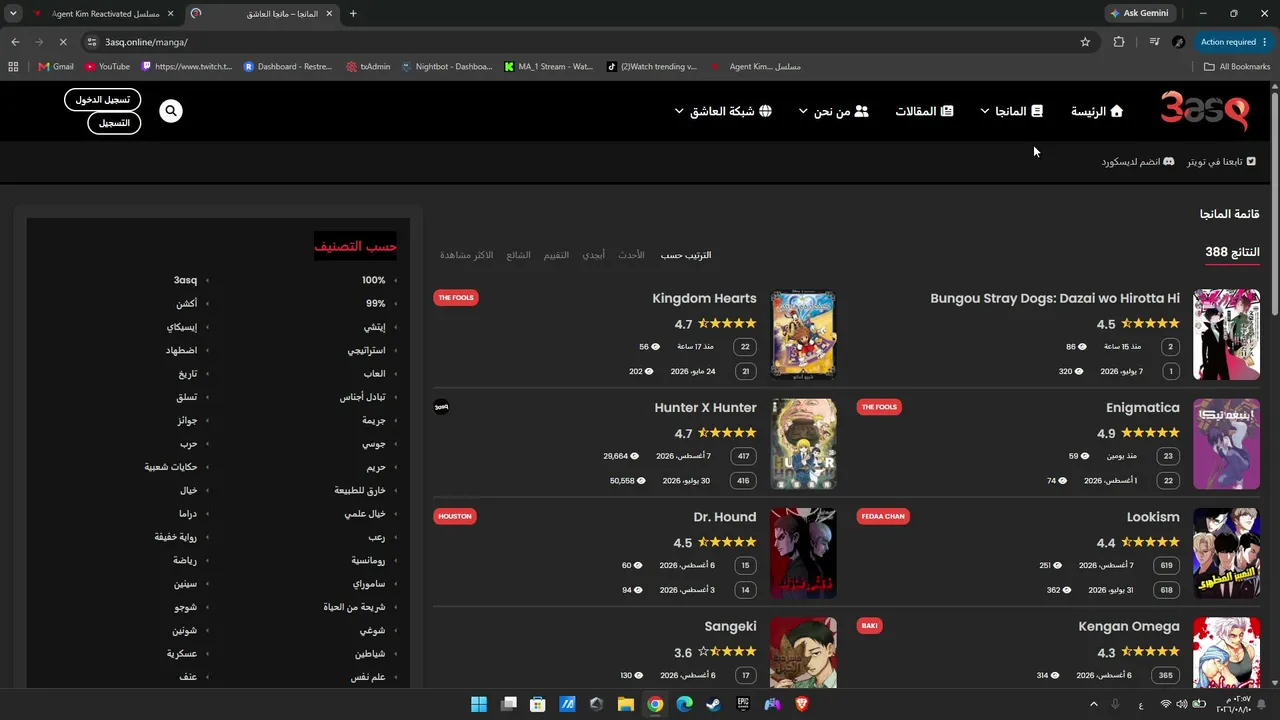Open the Enigmatica manga title

1143,408
